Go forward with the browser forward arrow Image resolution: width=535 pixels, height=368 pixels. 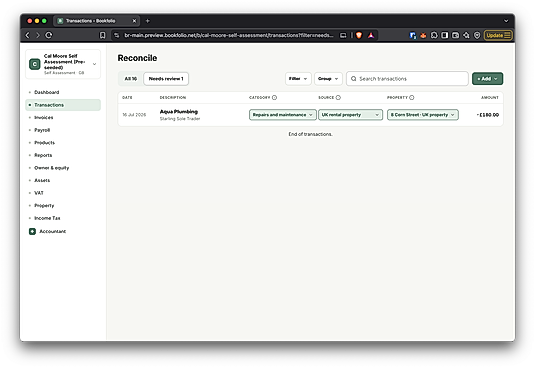click(38, 35)
